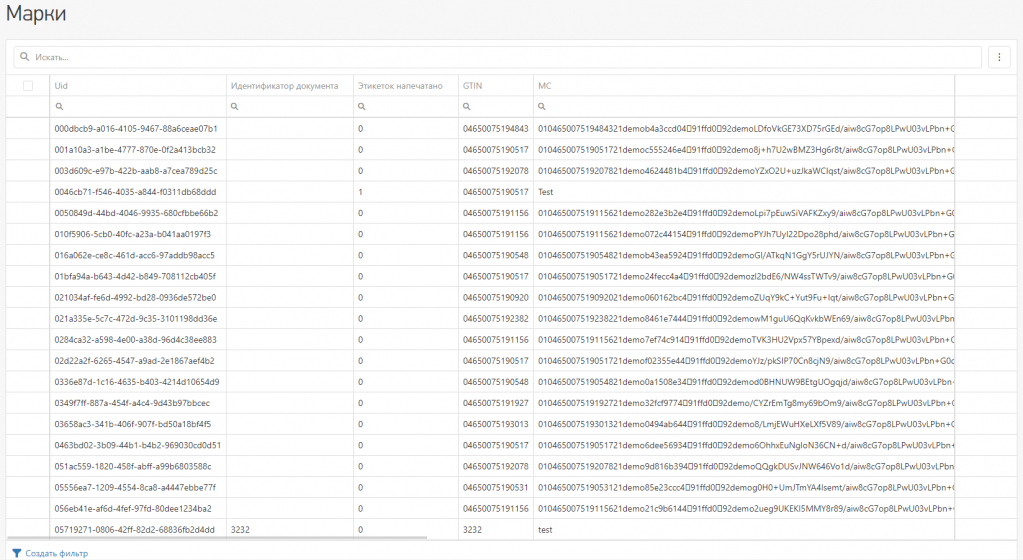Click GTIN cell 04650075192382

point(496,319)
